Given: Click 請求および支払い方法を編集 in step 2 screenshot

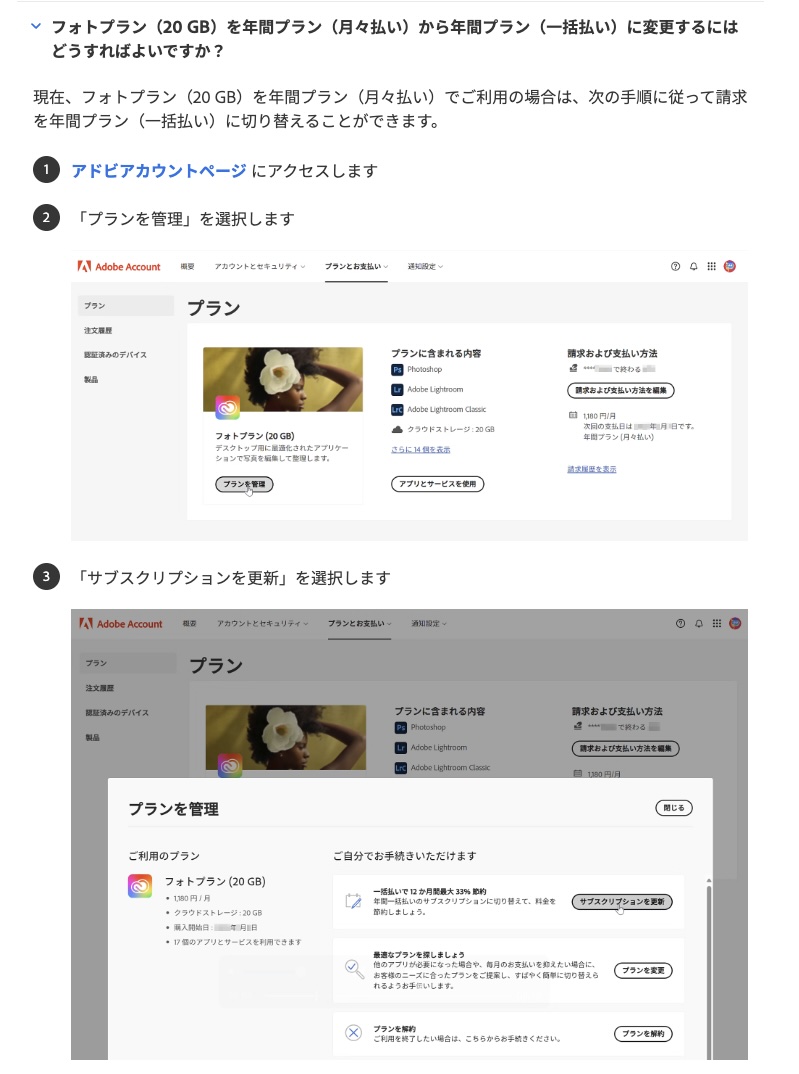Looking at the screenshot, I should [x=621, y=390].
